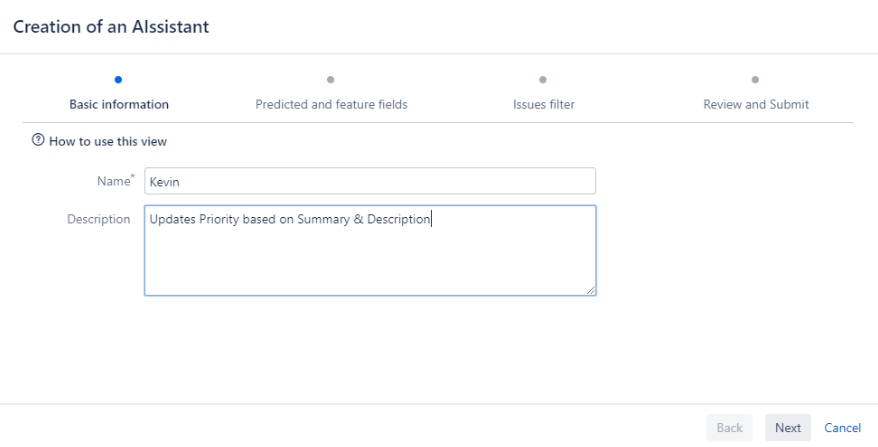The height and width of the screenshot is (447, 878).
Task: Select the Basic information step label
Action: 119,104
